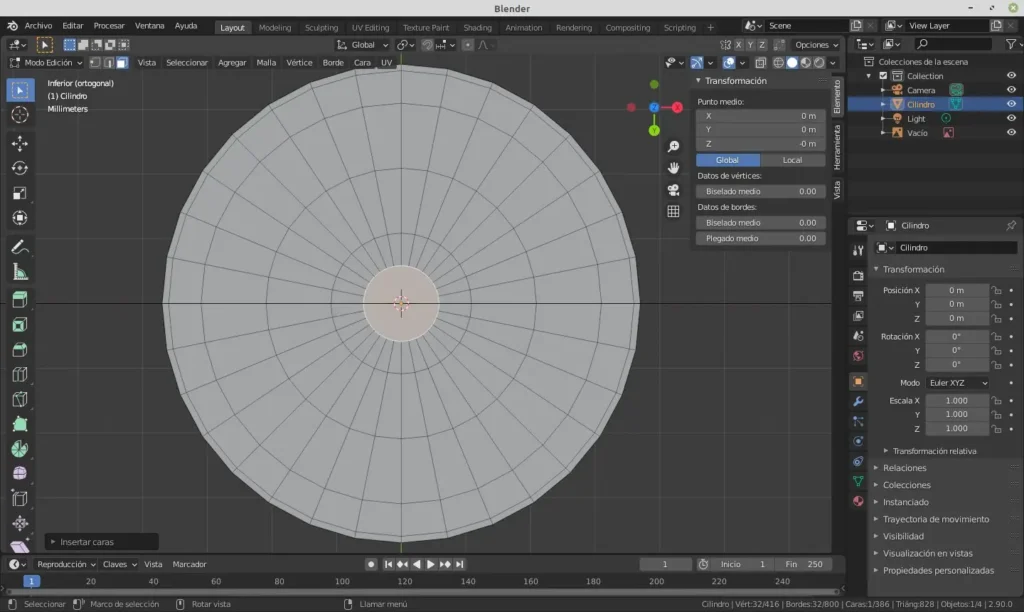Toggle visibility of Vacío in outliner

(1011, 132)
